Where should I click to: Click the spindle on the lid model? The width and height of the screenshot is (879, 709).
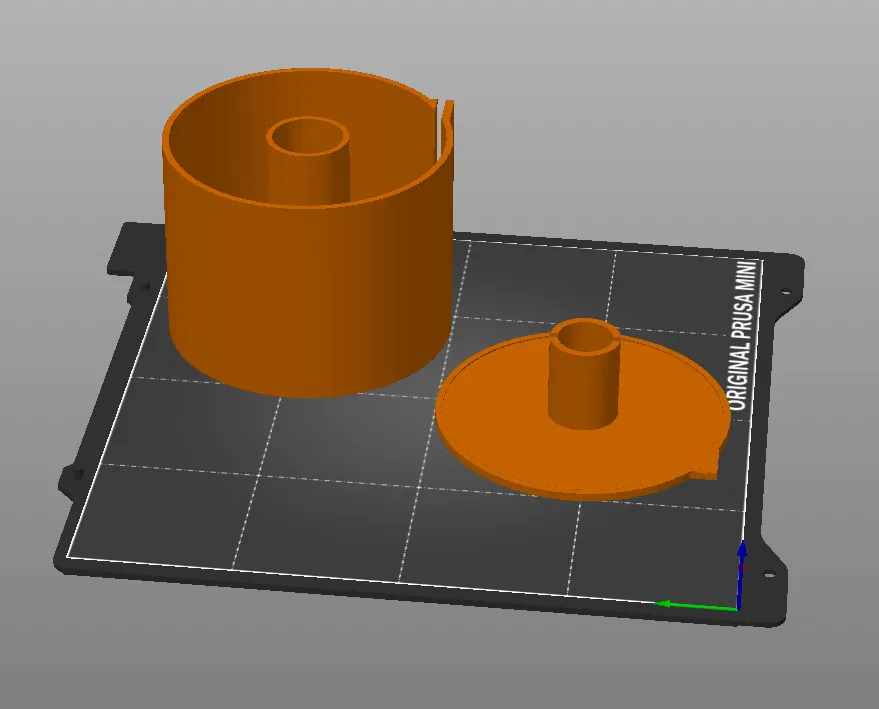pyautogui.click(x=585, y=374)
